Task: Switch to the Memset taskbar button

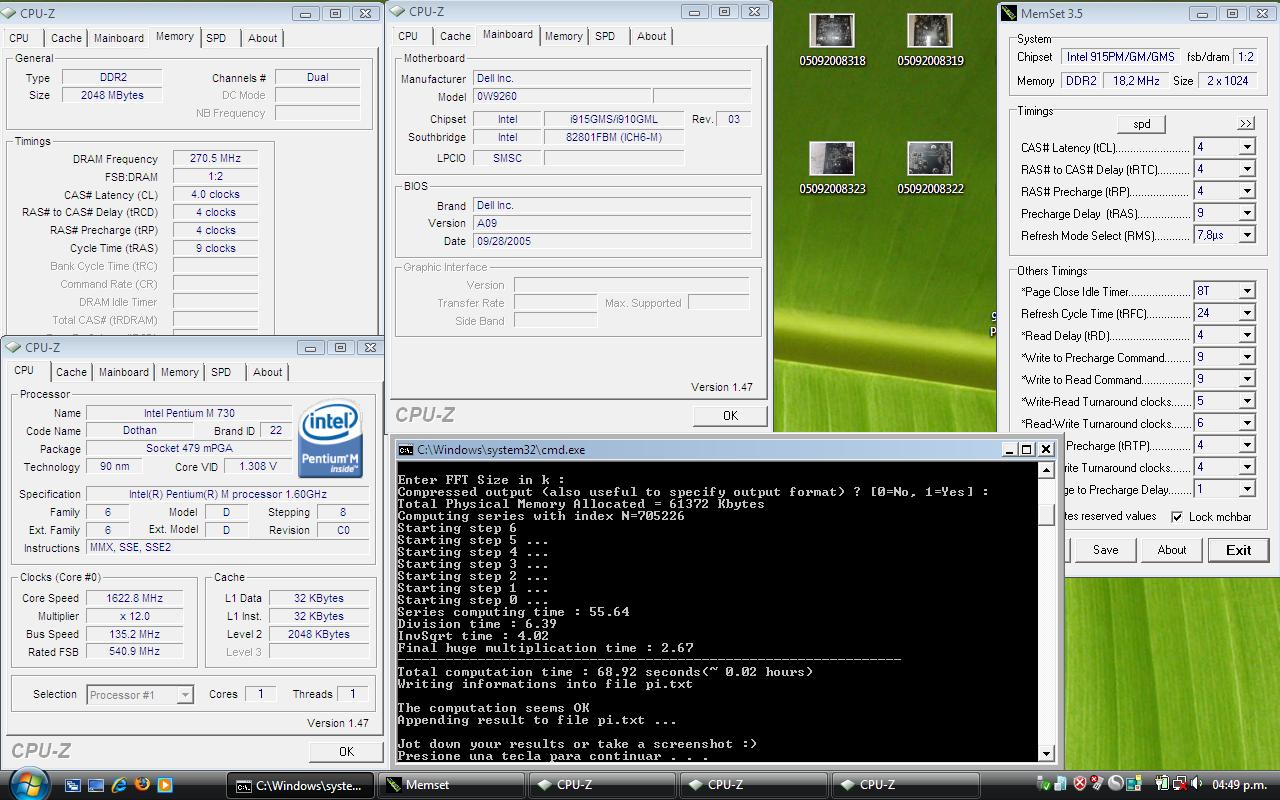Action: tap(452, 785)
